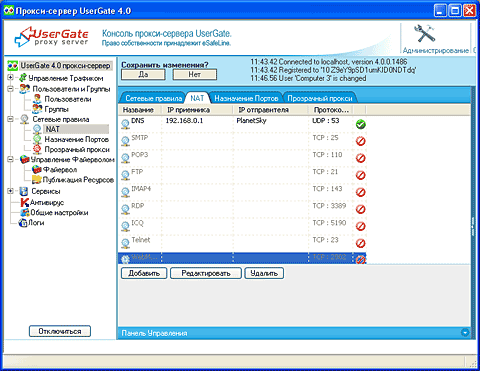Screen dimensions: 480x371
Task: Select the NAT tab
Action: [x=197, y=98]
